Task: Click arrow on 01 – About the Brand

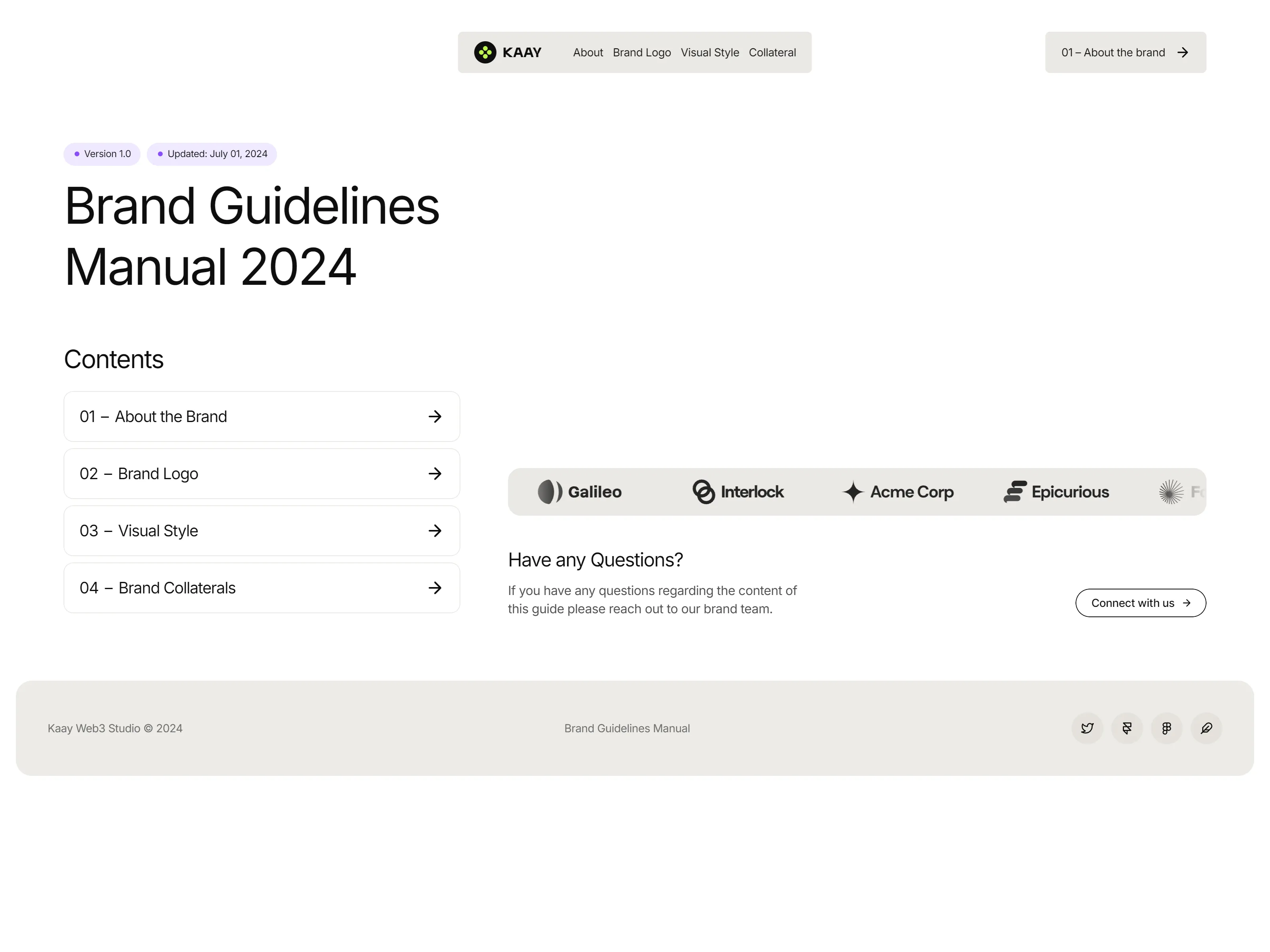Action: tap(435, 416)
